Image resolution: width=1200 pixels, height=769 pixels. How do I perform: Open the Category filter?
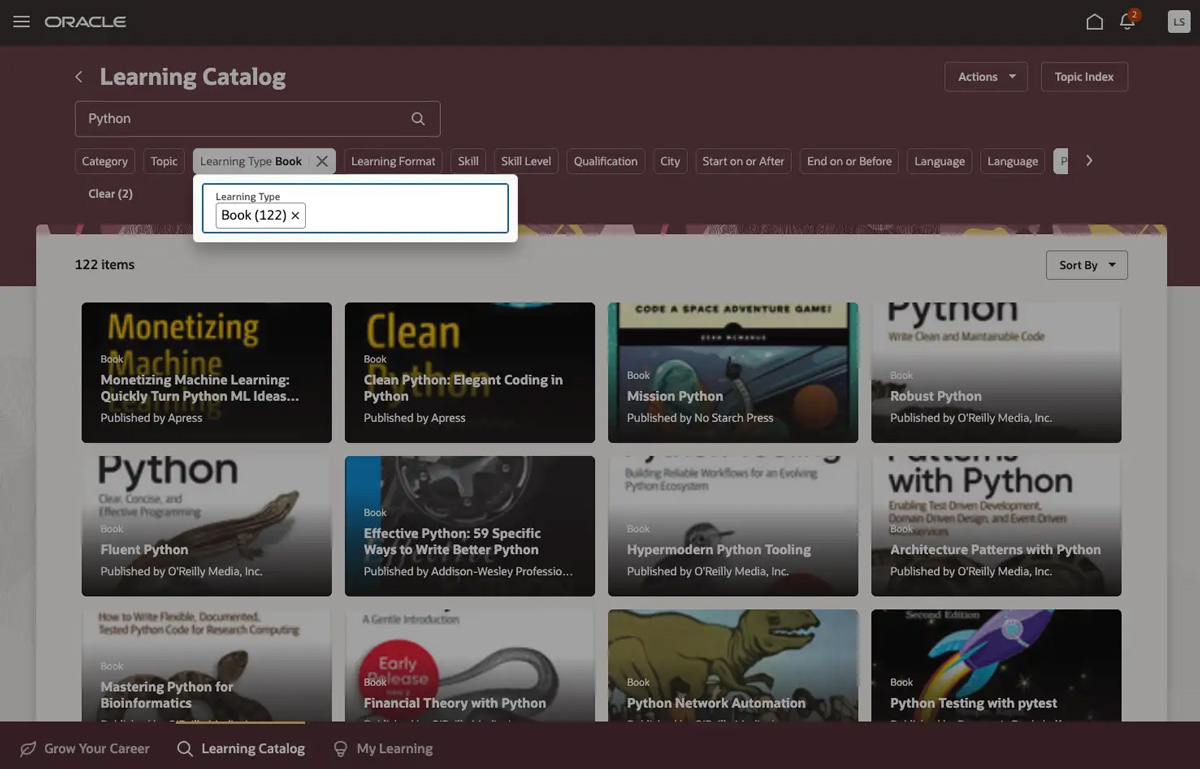tap(105, 161)
